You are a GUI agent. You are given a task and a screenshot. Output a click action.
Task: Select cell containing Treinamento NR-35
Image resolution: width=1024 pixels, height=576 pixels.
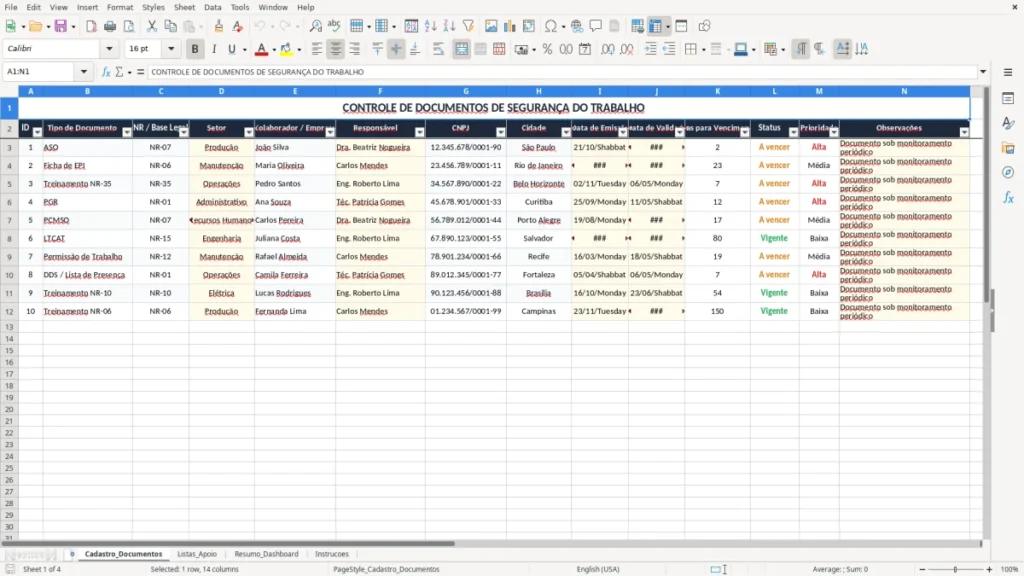click(88, 184)
